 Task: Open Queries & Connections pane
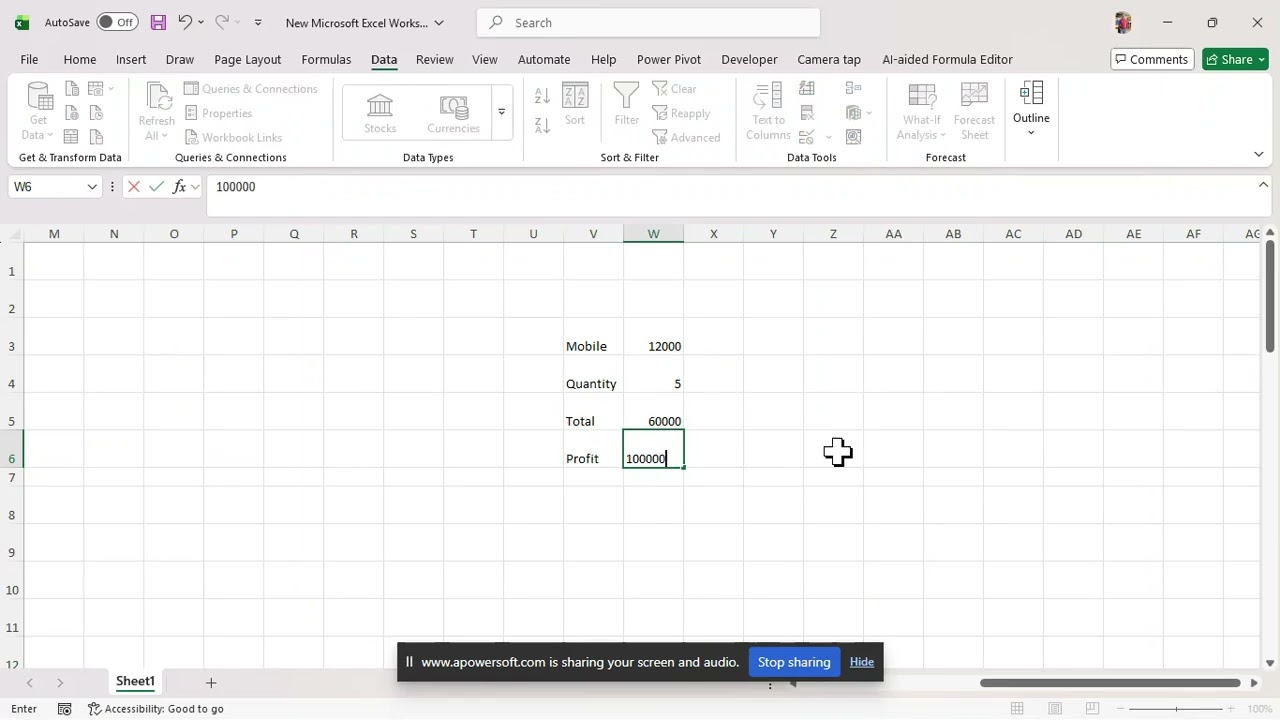click(250, 89)
